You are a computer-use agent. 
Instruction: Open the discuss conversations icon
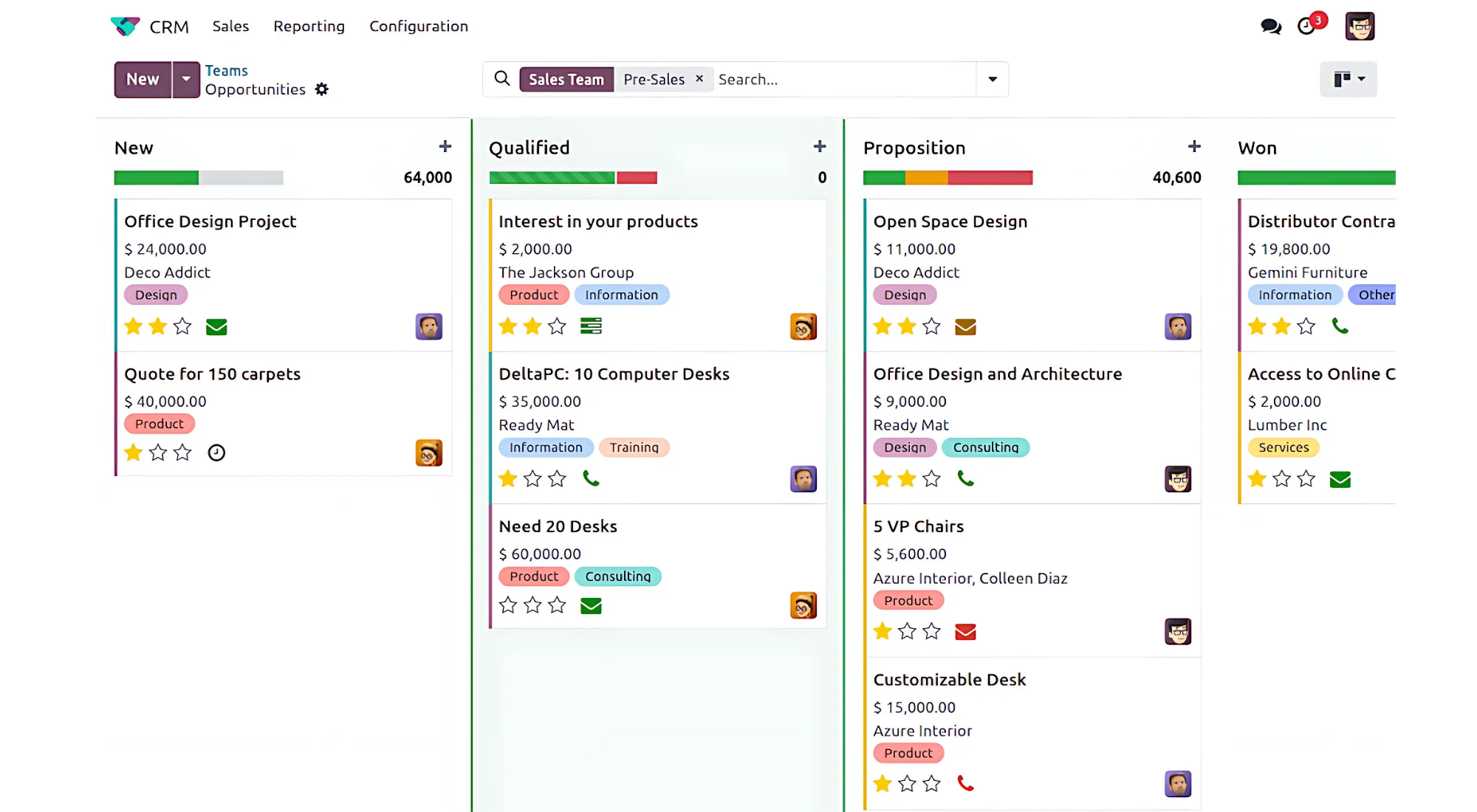click(1270, 27)
